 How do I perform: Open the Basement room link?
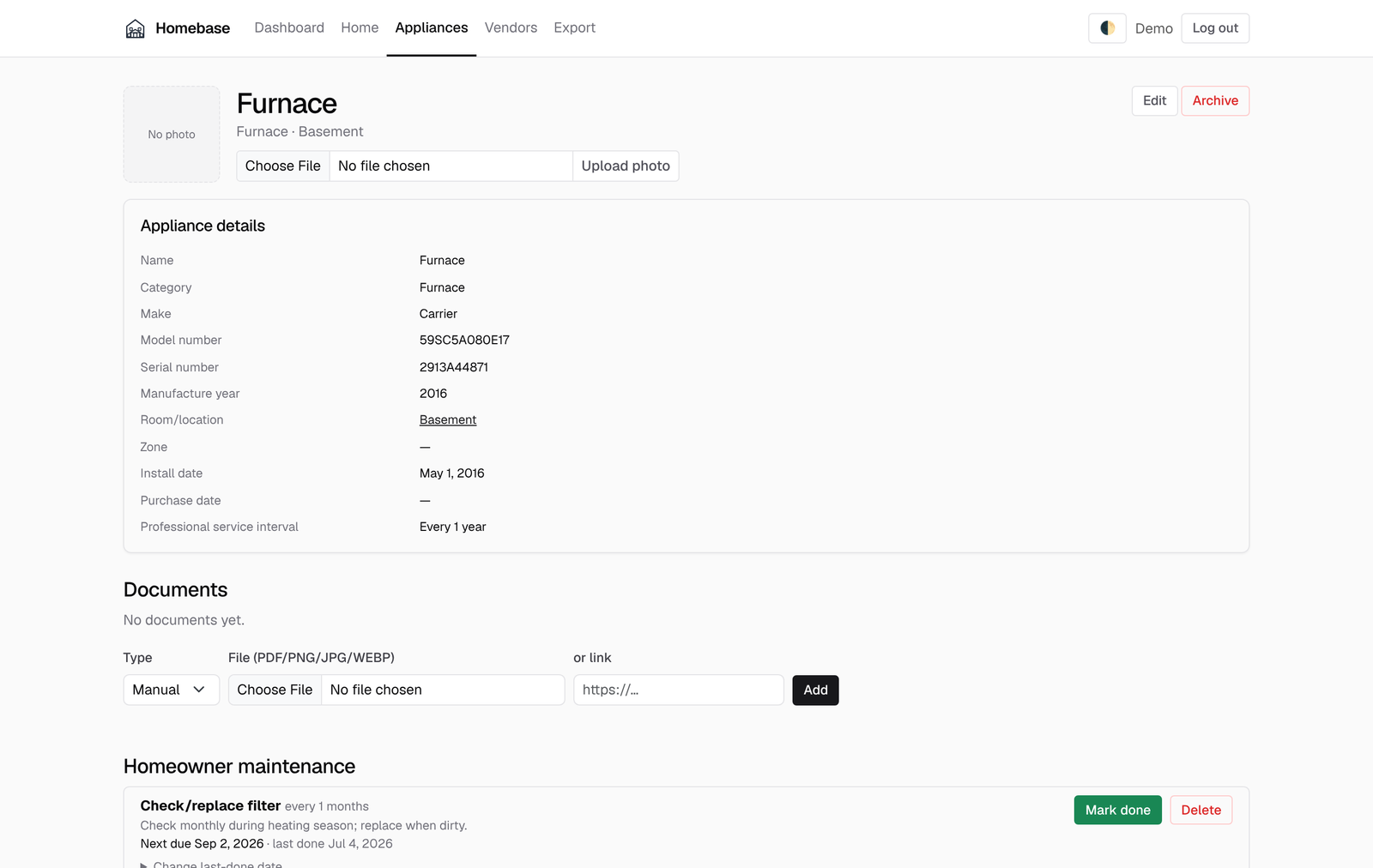(x=448, y=420)
